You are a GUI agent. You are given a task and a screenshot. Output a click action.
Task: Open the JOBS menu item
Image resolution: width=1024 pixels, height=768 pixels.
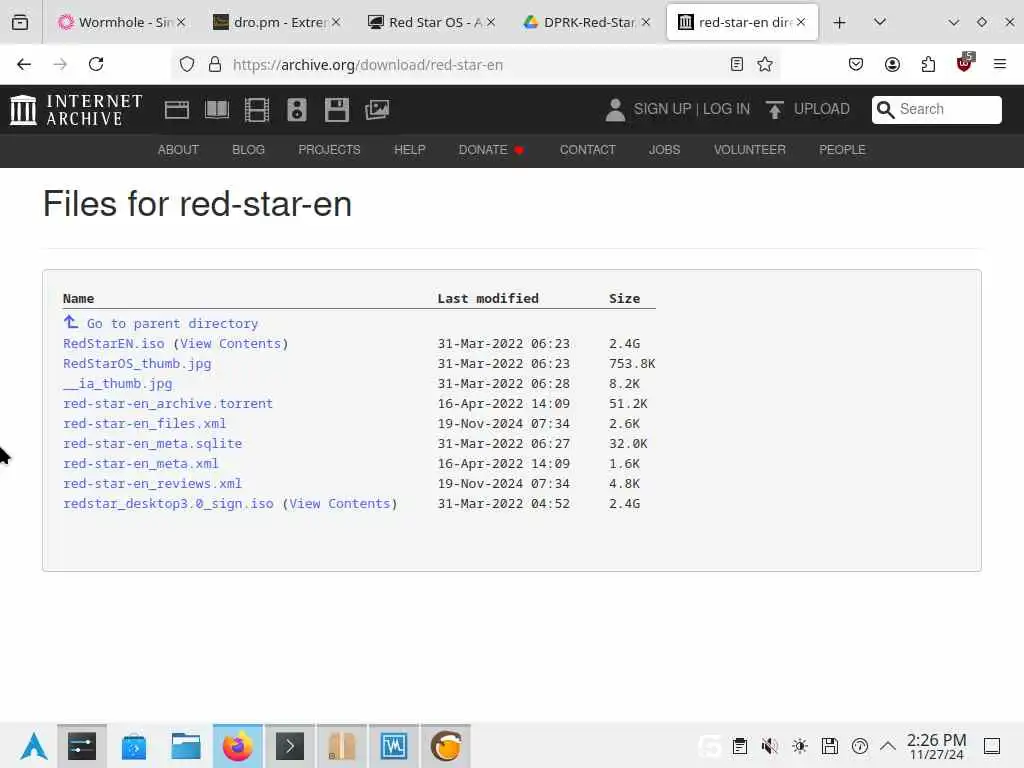664,150
